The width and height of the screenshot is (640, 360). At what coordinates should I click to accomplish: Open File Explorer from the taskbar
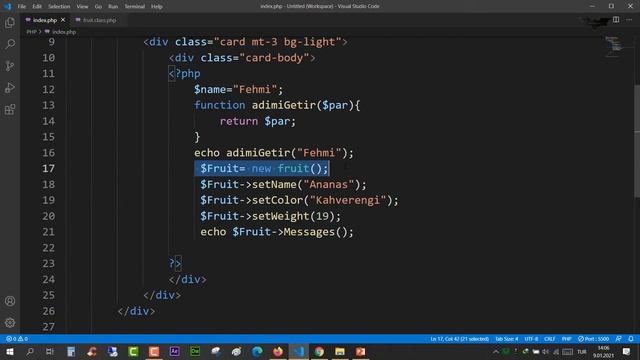click(340, 351)
